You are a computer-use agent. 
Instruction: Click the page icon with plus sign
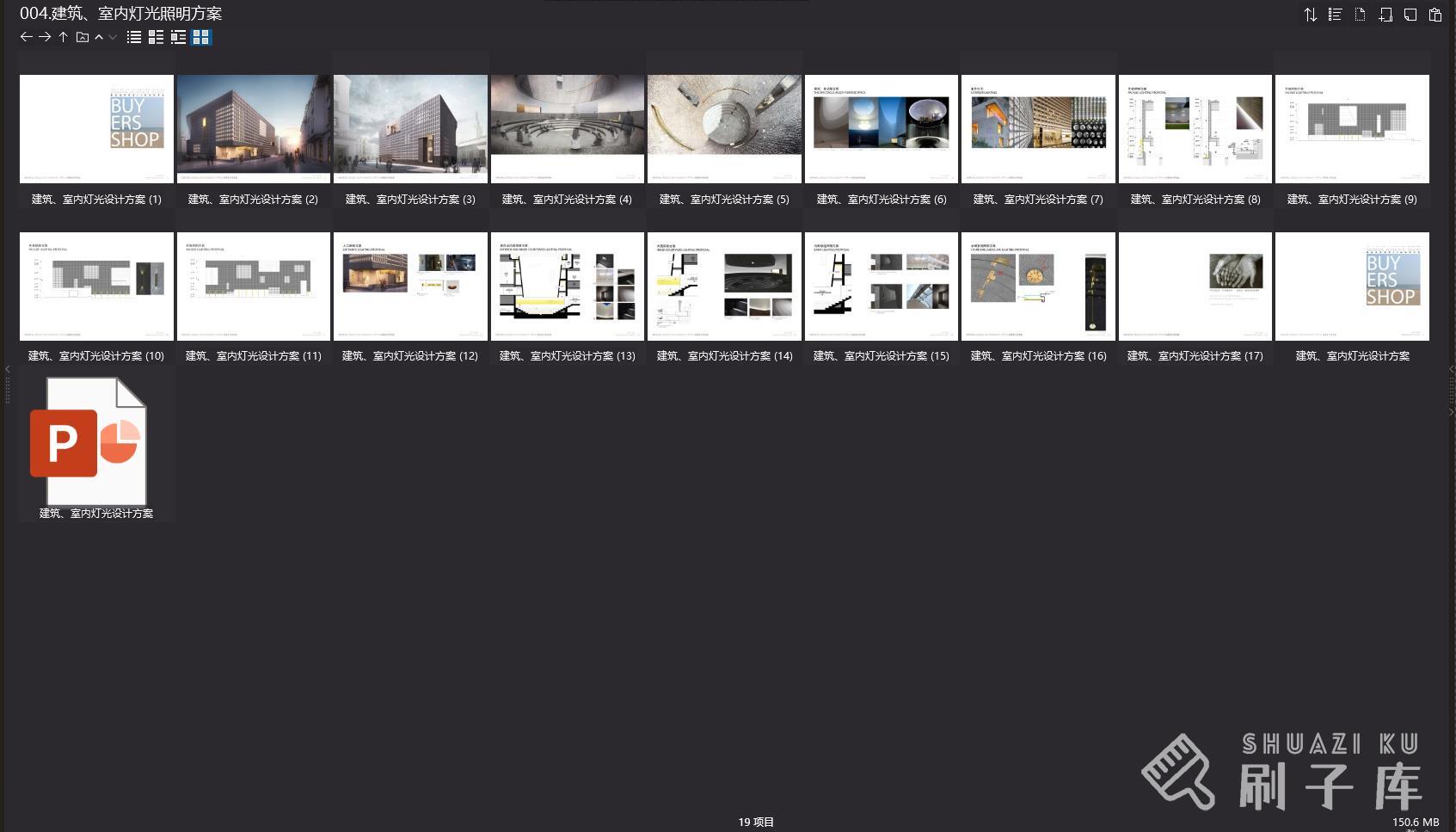point(1385,15)
